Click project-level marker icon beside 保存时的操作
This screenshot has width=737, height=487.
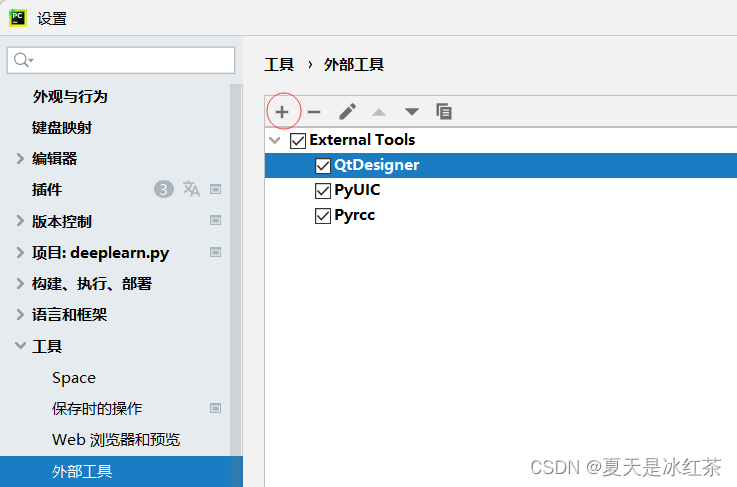tap(215, 408)
